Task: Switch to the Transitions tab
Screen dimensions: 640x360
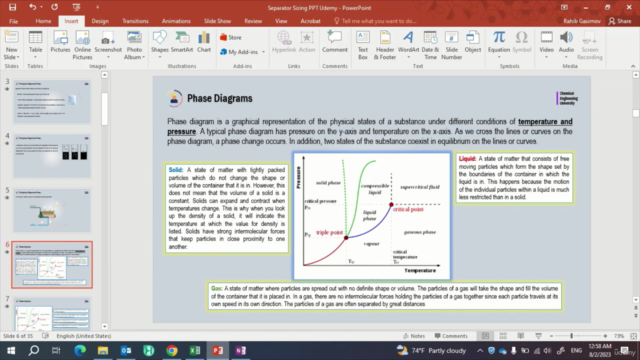Action: (x=135, y=21)
